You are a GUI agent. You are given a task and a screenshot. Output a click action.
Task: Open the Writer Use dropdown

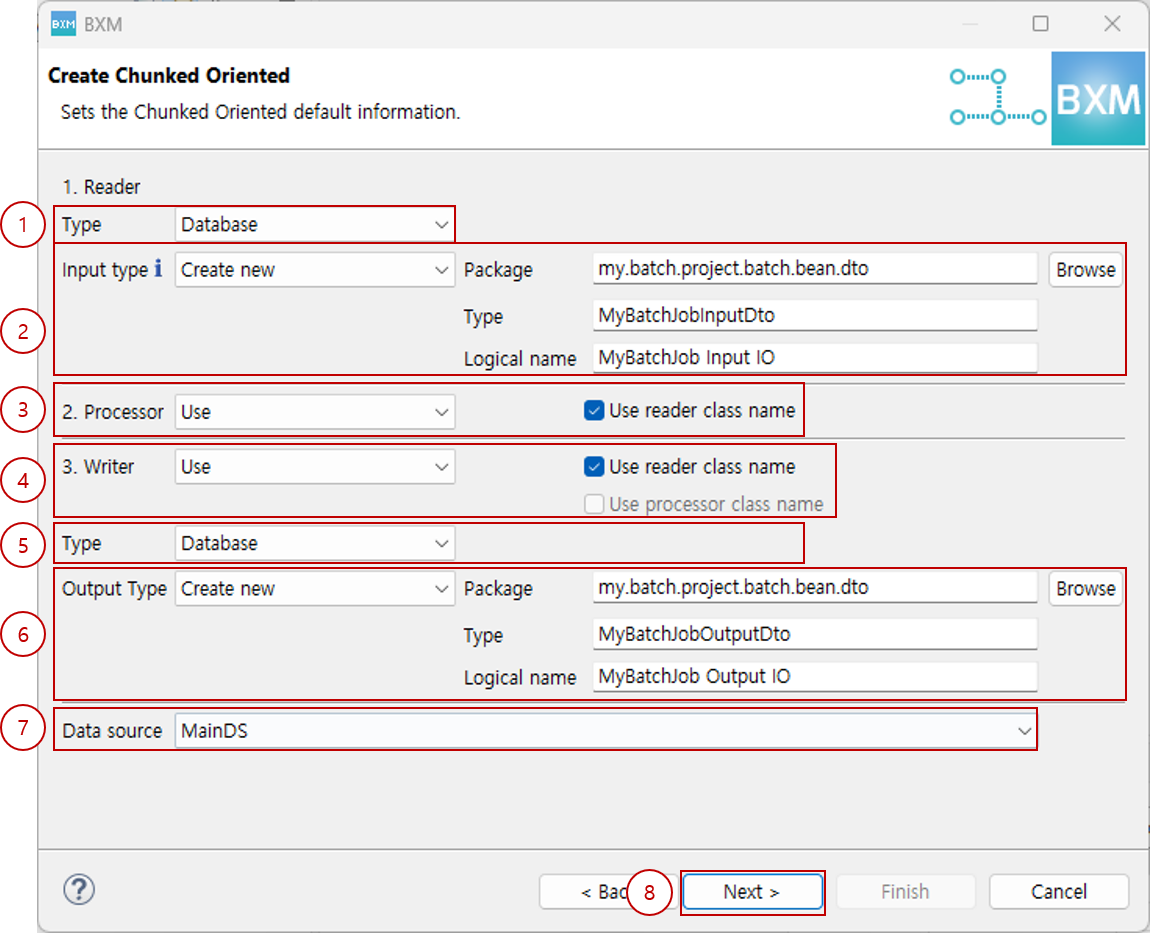point(315,466)
